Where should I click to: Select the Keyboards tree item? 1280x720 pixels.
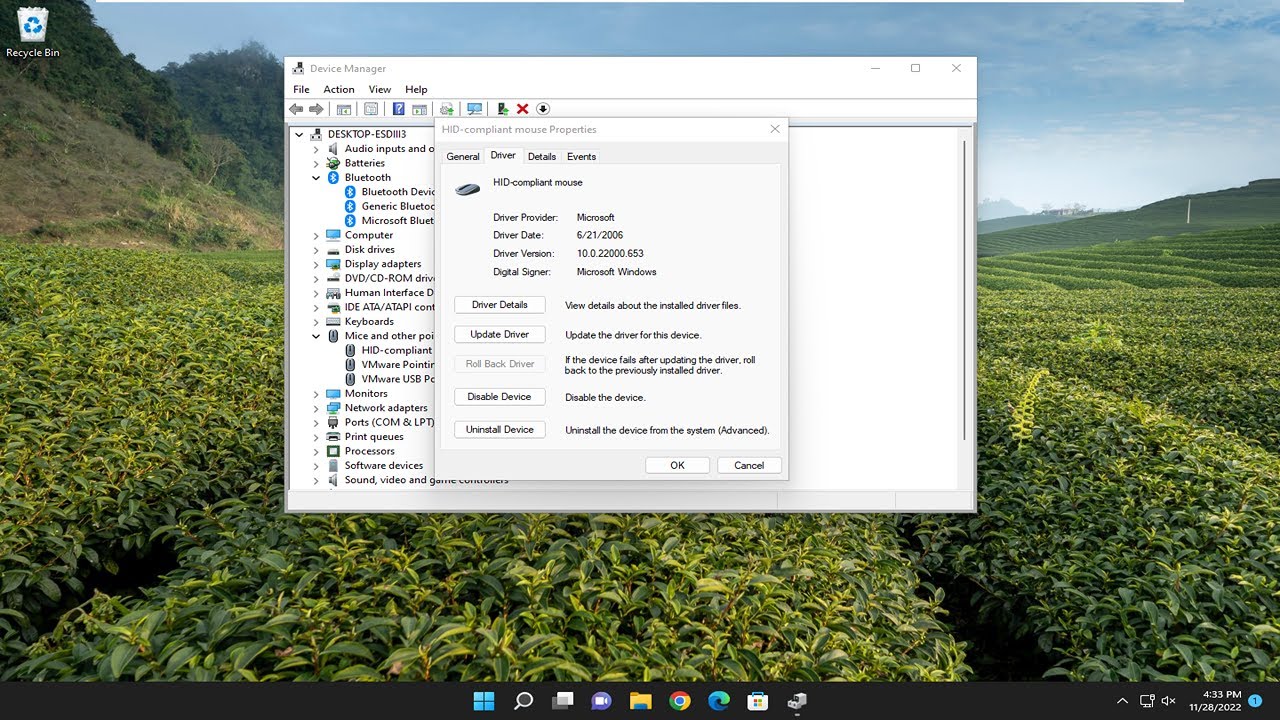(x=369, y=322)
